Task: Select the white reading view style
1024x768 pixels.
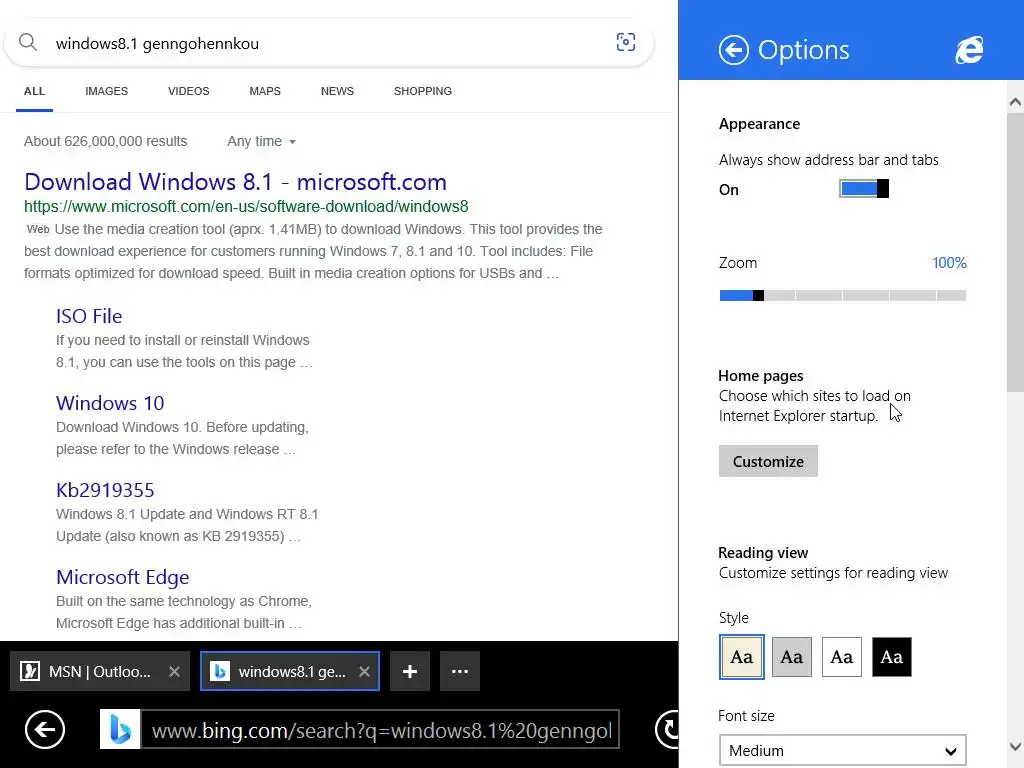Action: (x=842, y=656)
